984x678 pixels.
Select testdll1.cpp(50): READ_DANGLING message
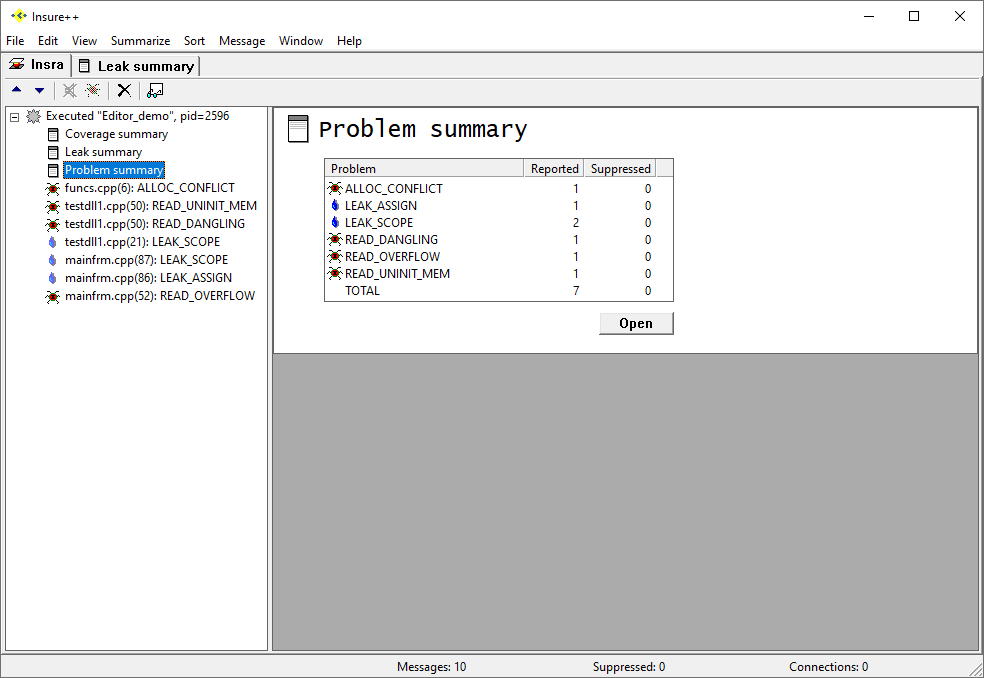154,224
